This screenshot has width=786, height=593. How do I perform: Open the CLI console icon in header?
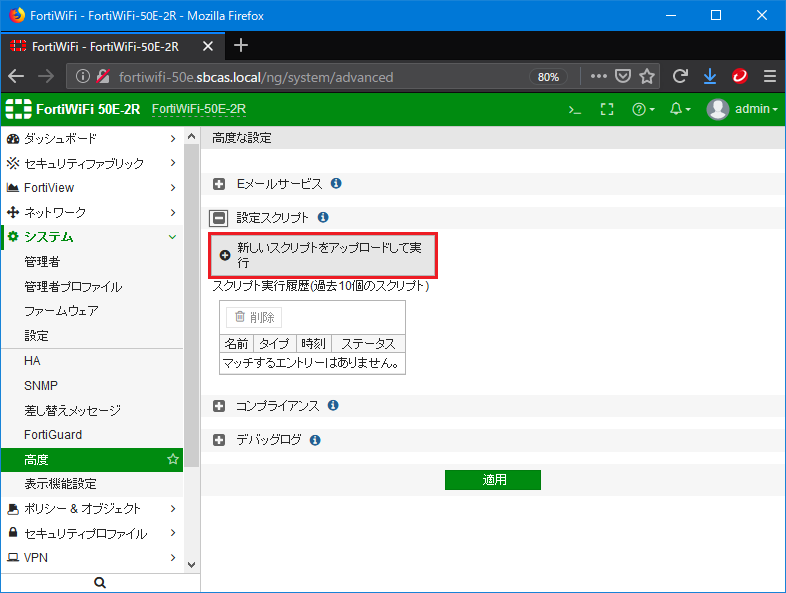click(574, 110)
